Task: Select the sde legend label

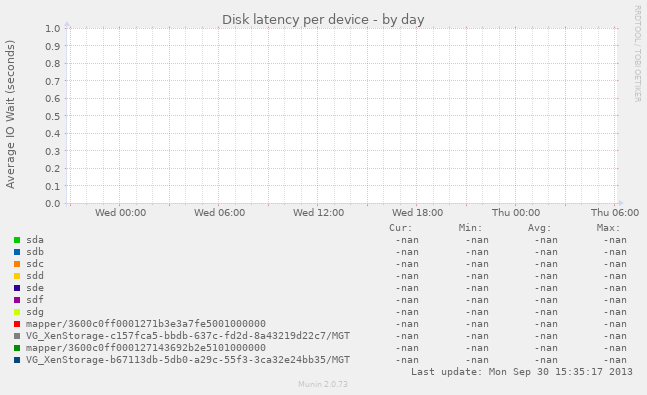Action: [x=35, y=288]
